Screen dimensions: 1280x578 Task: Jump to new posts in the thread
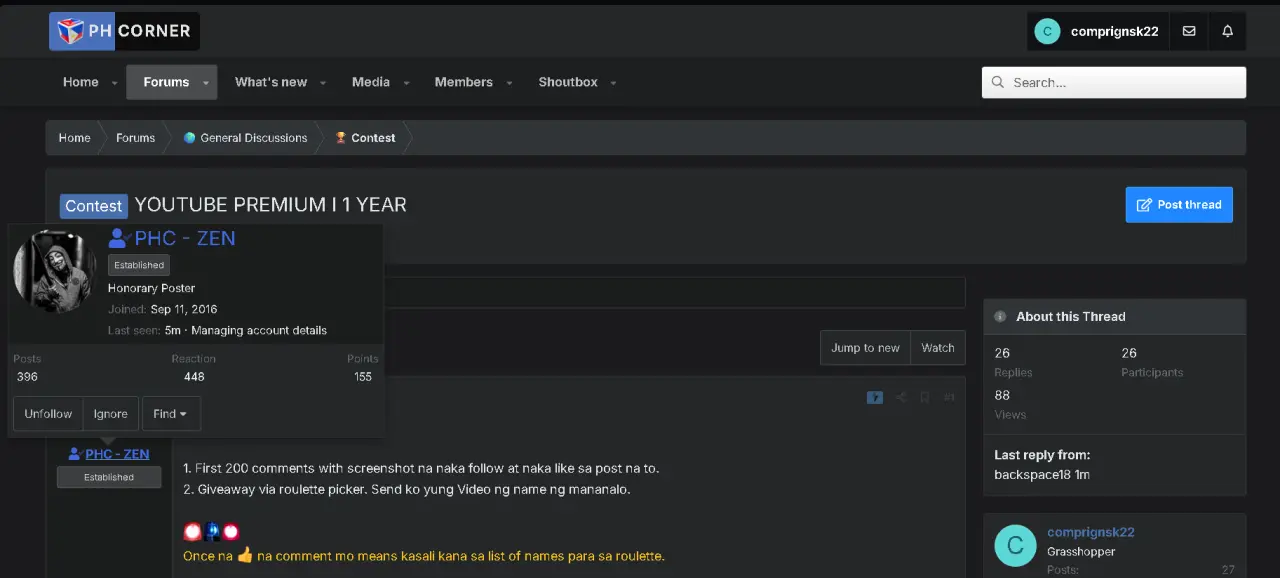click(x=865, y=348)
